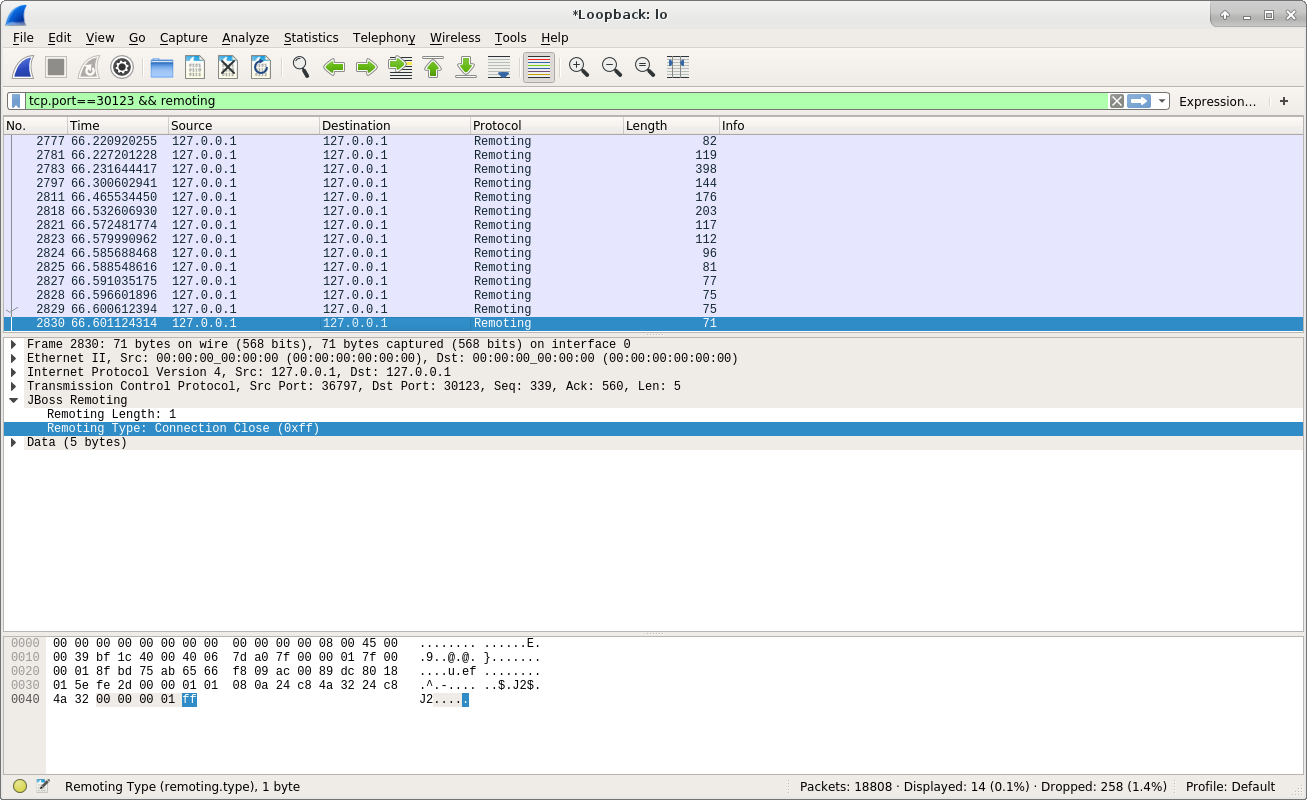Click Profile: Default in status bar
Viewport: 1307px width, 800px height.
point(1230,786)
